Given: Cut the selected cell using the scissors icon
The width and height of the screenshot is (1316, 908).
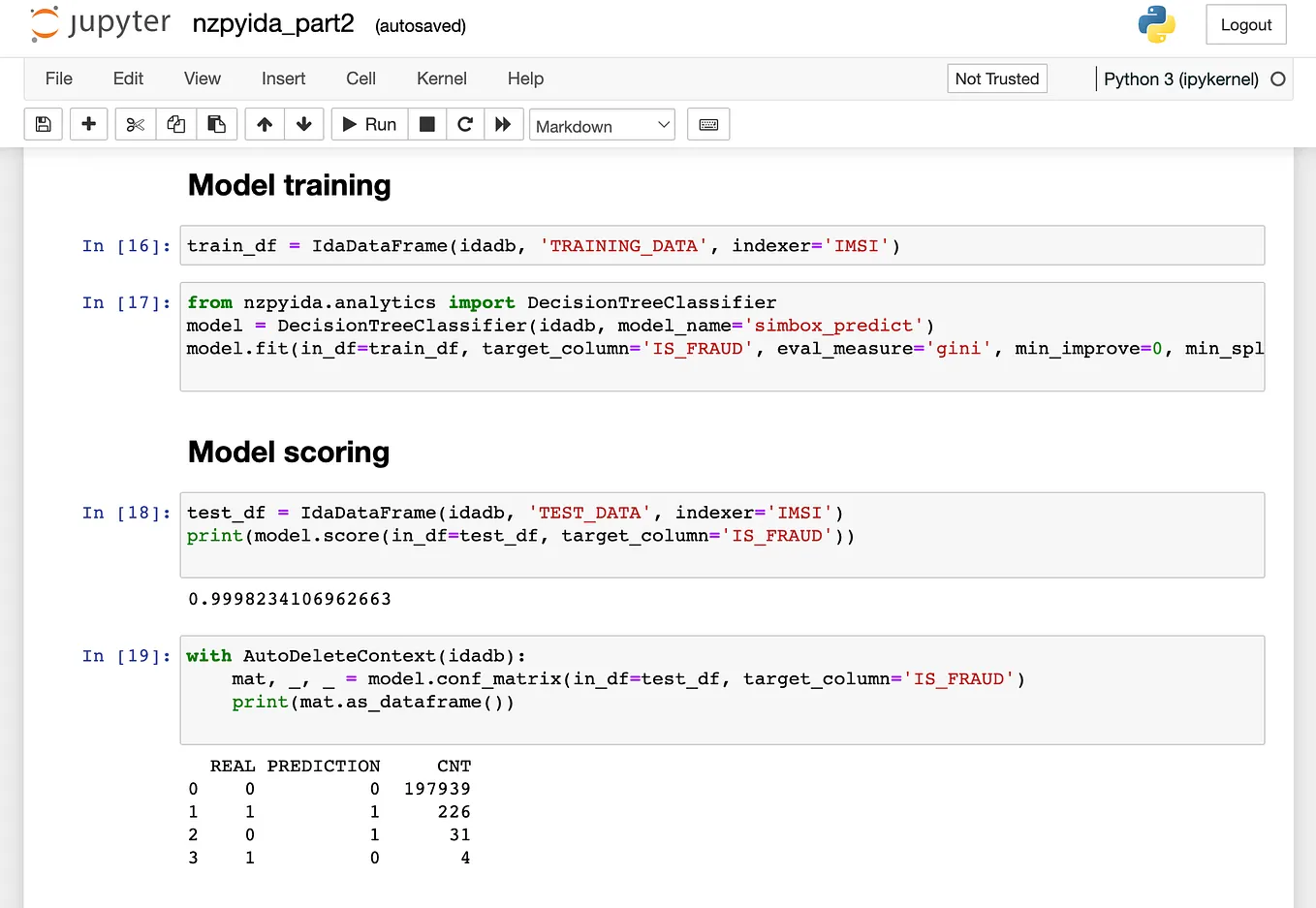Looking at the screenshot, I should coord(134,124).
